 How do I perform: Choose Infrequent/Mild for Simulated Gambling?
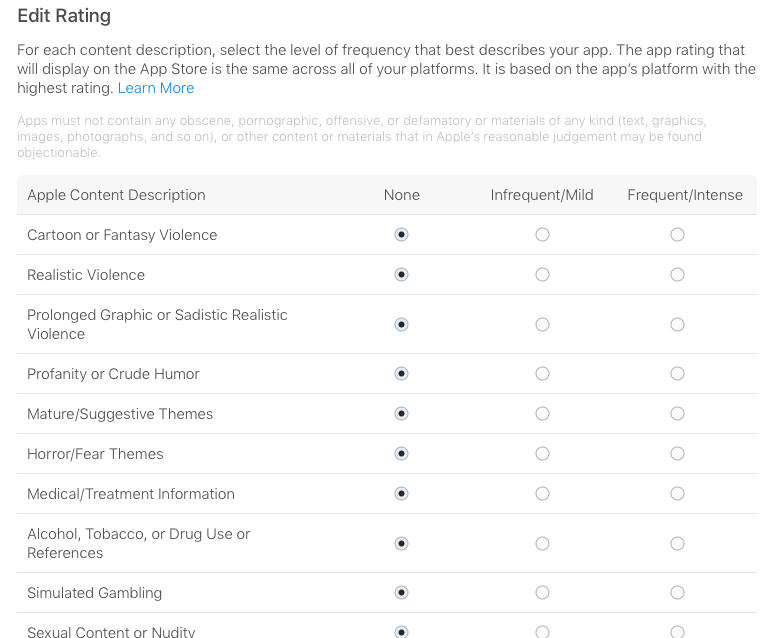(x=542, y=592)
